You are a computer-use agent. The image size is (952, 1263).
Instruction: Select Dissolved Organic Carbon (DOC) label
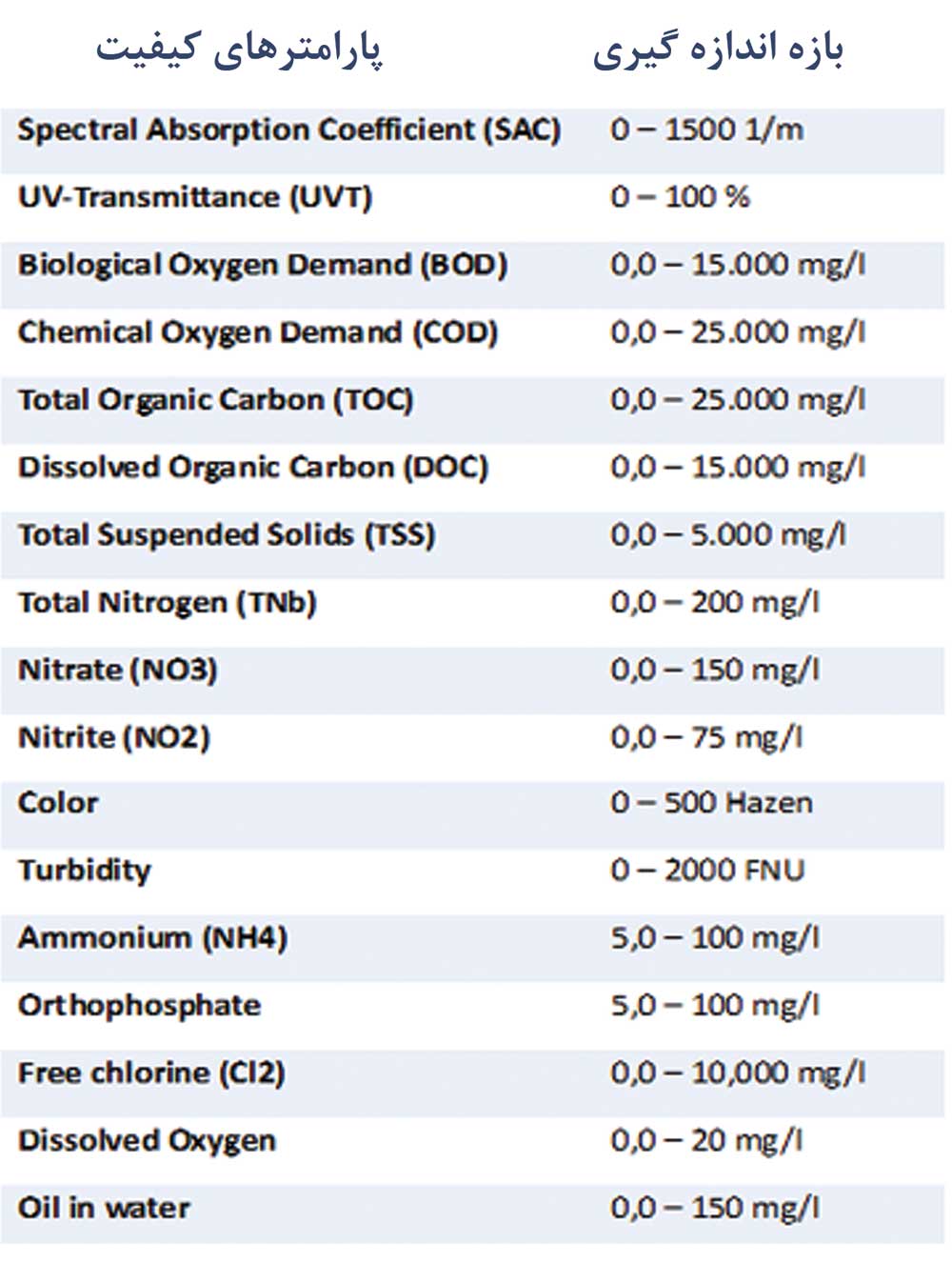(252, 468)
